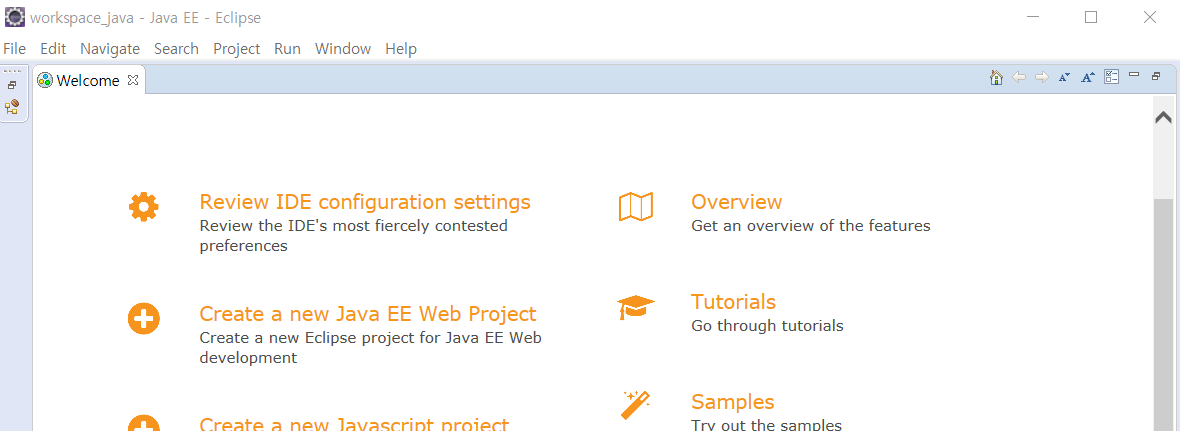Open the Overview link
1180x431 pixels.
click(x=737, y=202)
